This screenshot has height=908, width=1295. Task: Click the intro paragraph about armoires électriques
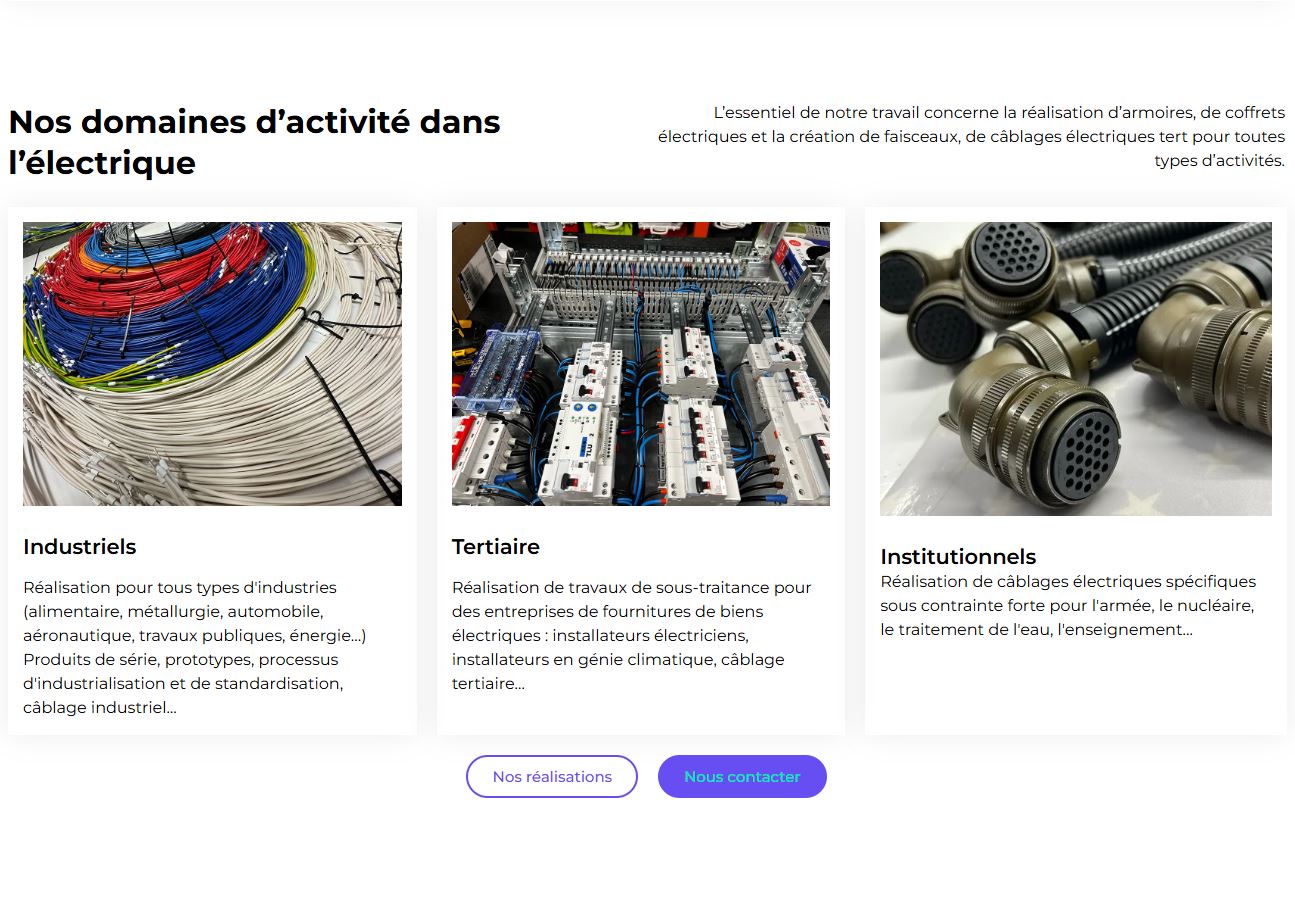click(x=971, y=137)
